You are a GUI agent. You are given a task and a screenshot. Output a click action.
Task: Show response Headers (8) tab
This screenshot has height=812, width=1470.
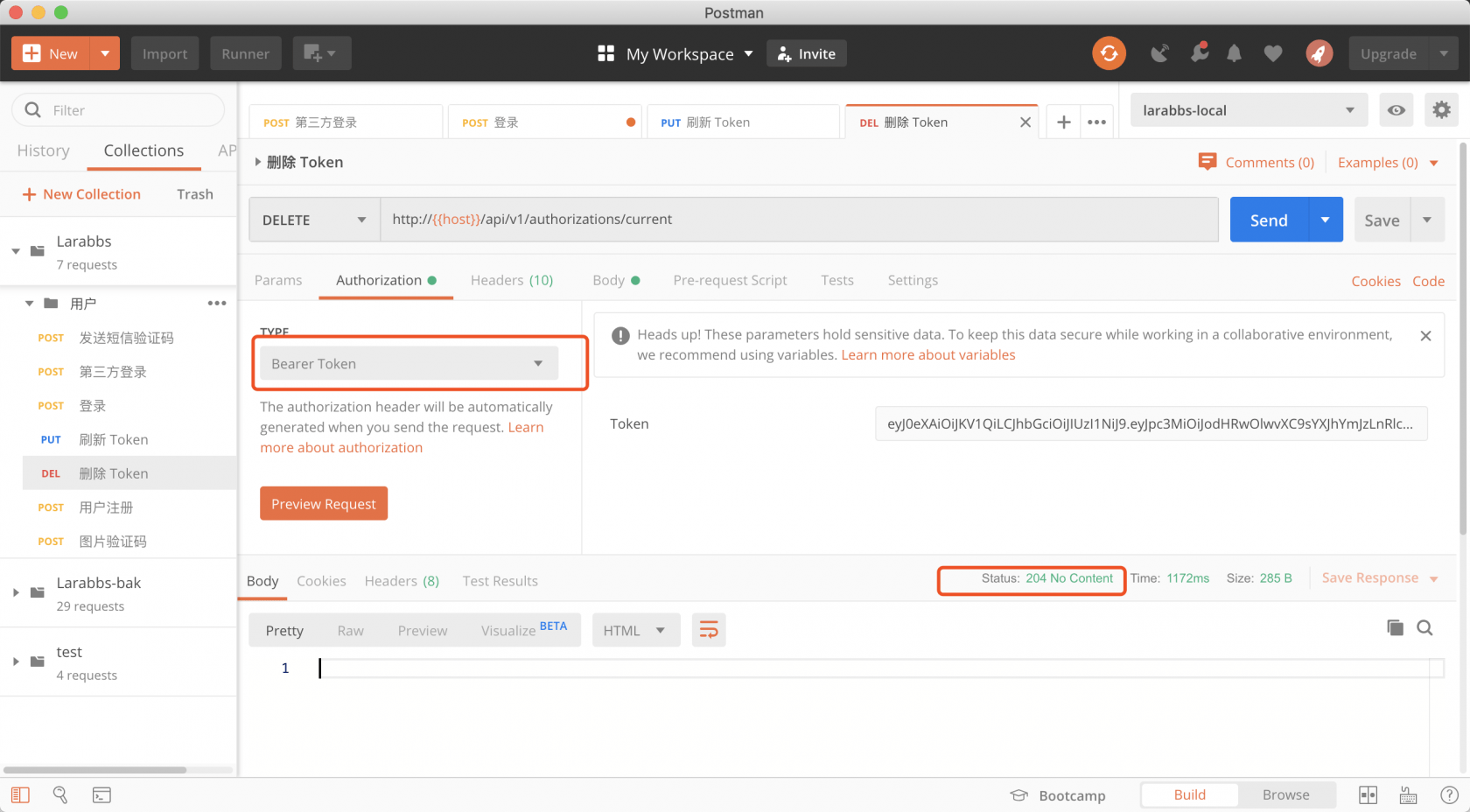[402, 581]
